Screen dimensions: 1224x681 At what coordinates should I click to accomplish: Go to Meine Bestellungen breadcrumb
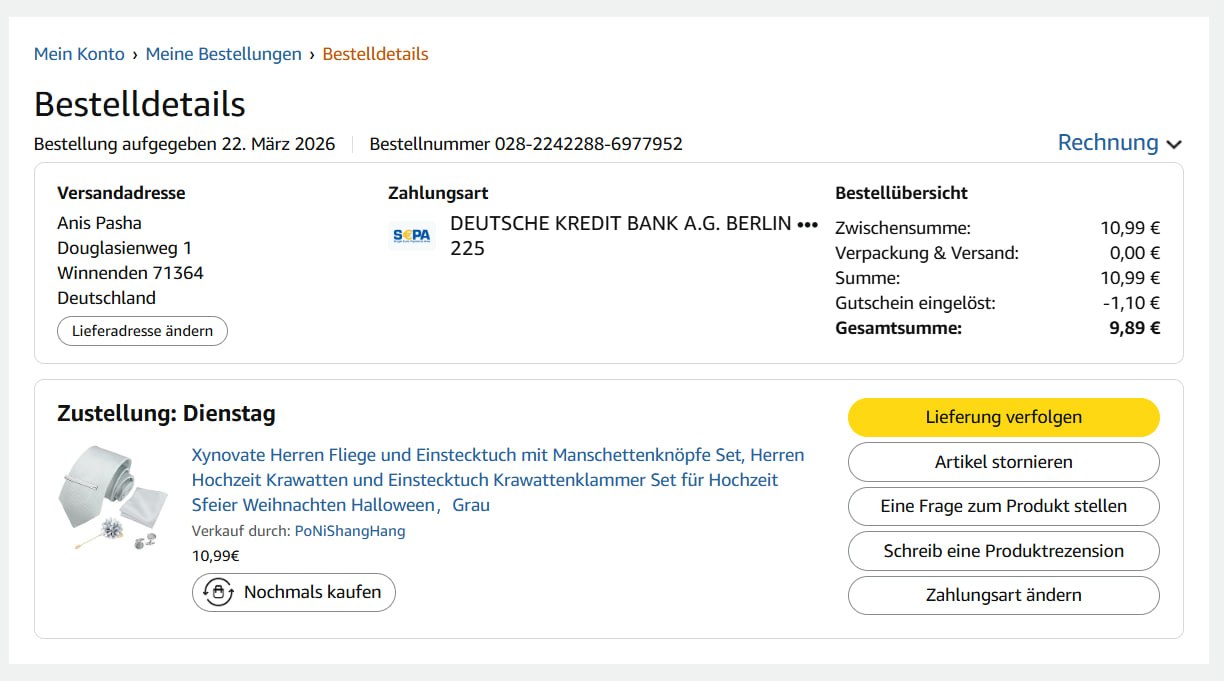click(x=223, y=54)
